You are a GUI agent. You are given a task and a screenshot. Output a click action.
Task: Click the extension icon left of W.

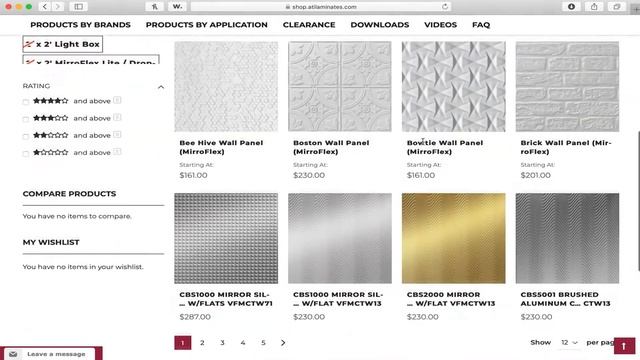(x=154, y=7)
